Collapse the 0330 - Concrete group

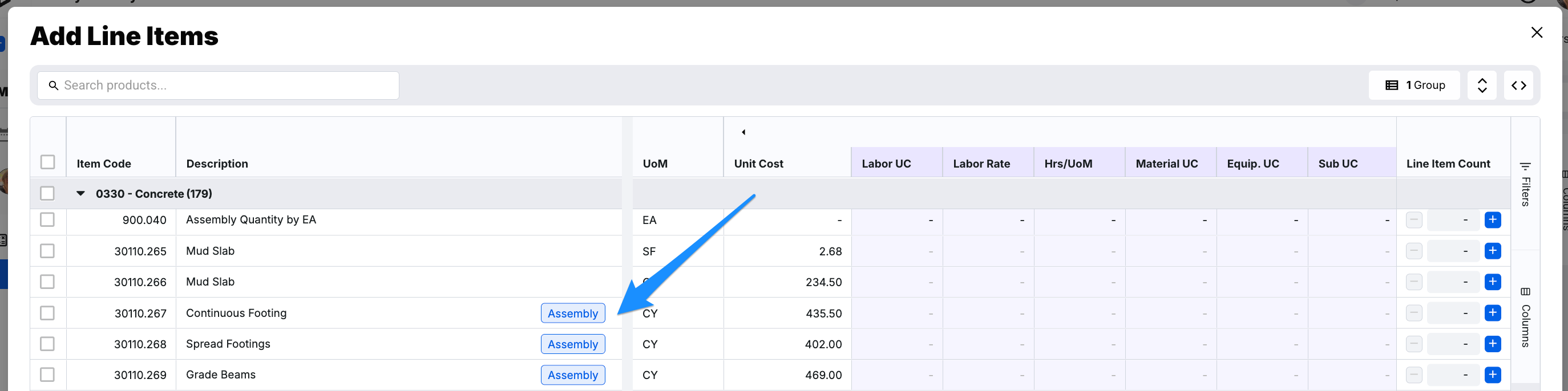click(80, 193)
